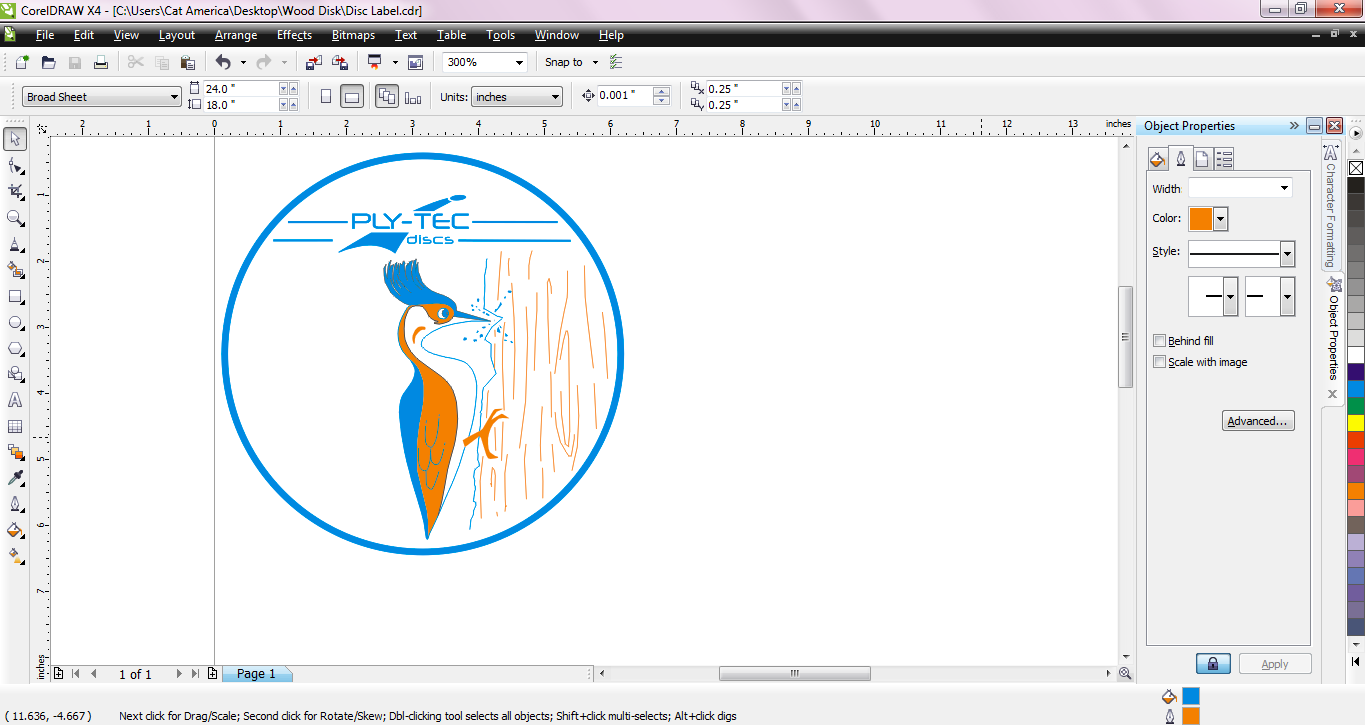Open the Broad Sheet paper type dropdown

coord(174,97)
